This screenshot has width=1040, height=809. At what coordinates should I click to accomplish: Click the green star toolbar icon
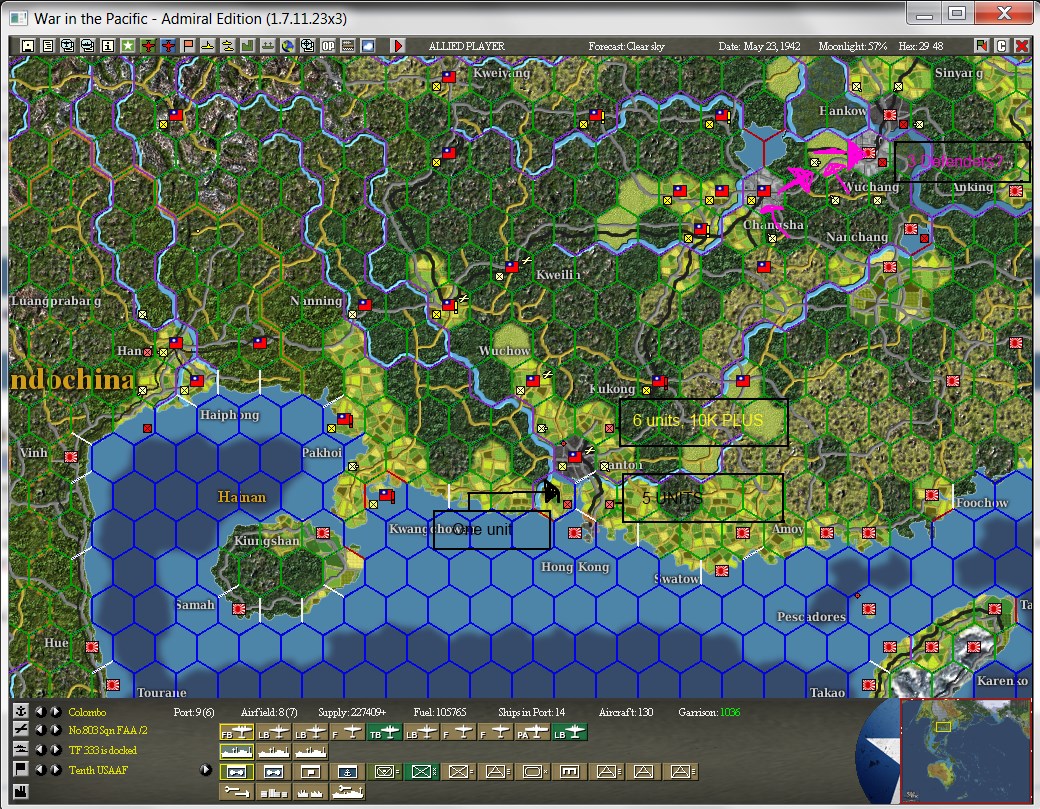pyautogui.click(x=127, y=46)
